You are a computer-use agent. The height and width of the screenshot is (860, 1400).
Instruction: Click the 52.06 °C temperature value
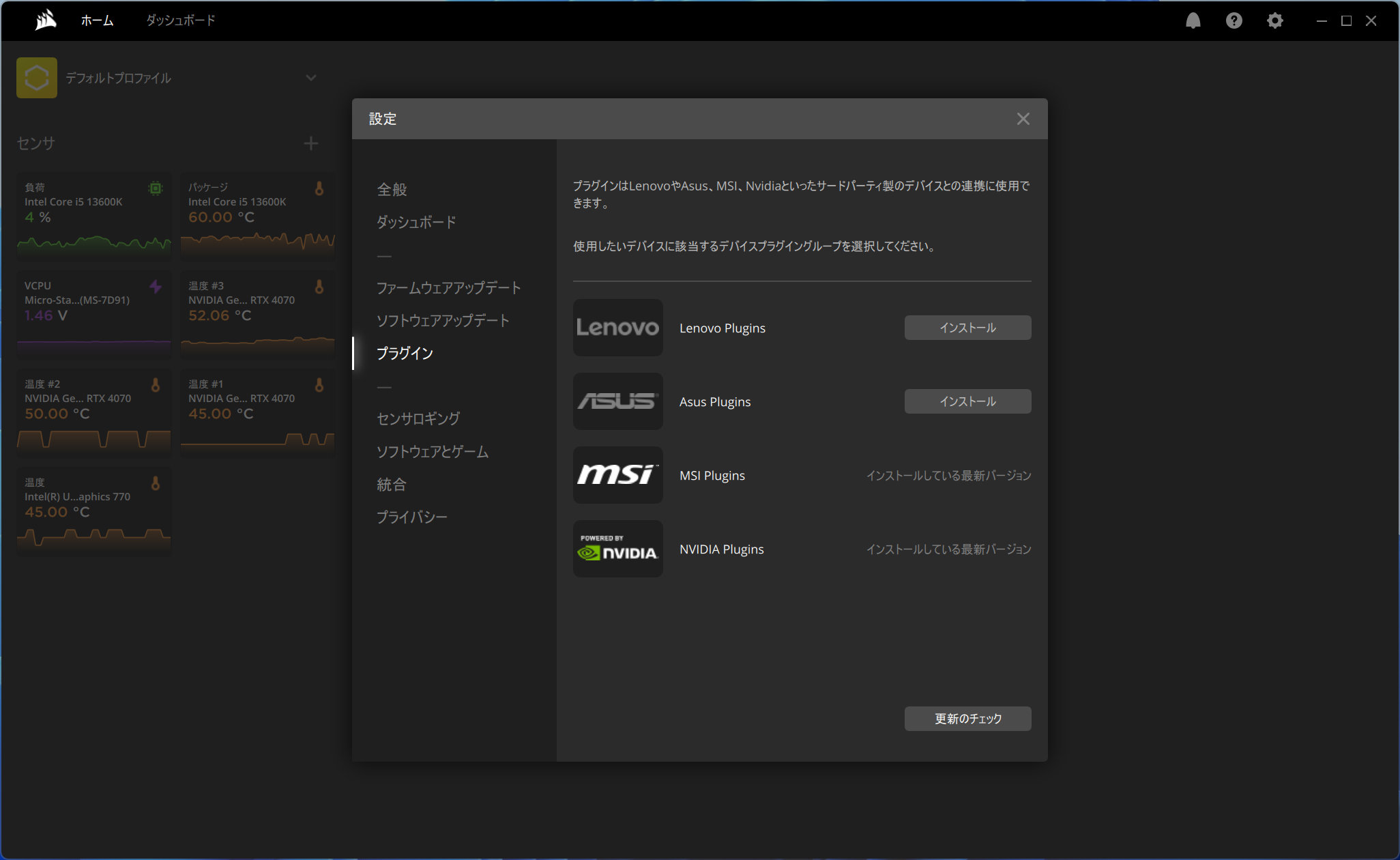coord(220,315)
